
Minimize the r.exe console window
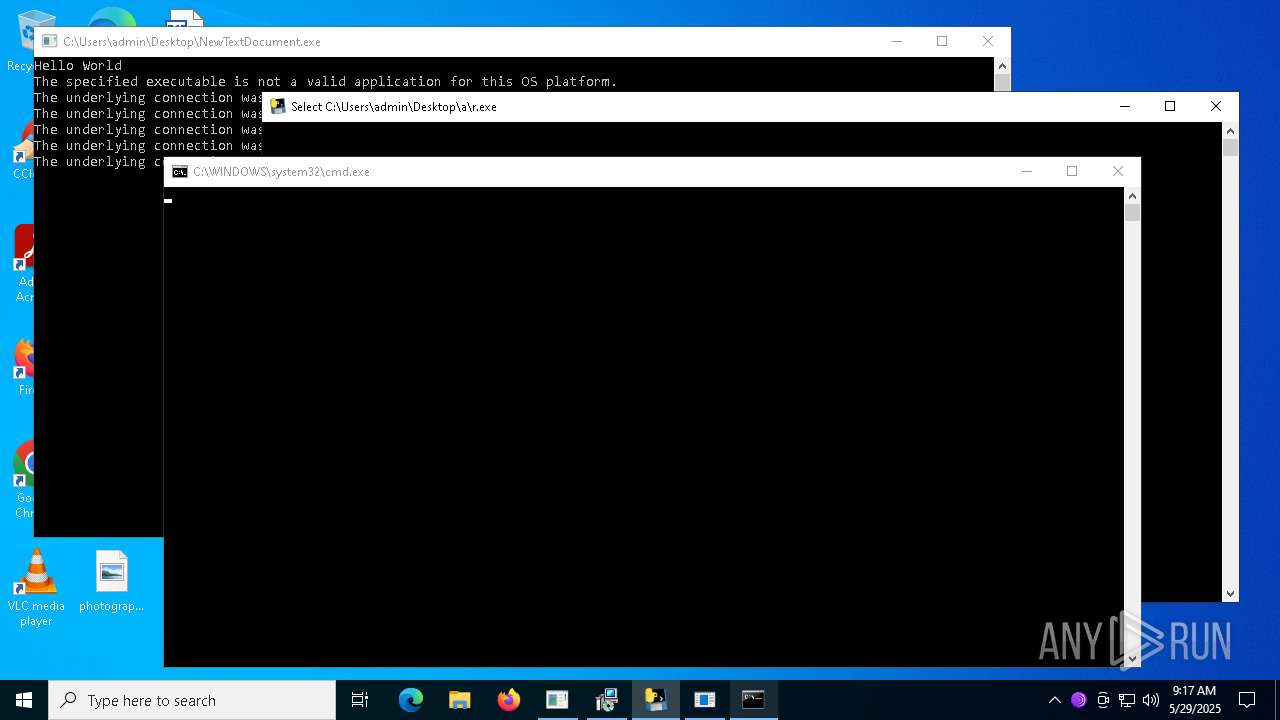coord(1124,106)
